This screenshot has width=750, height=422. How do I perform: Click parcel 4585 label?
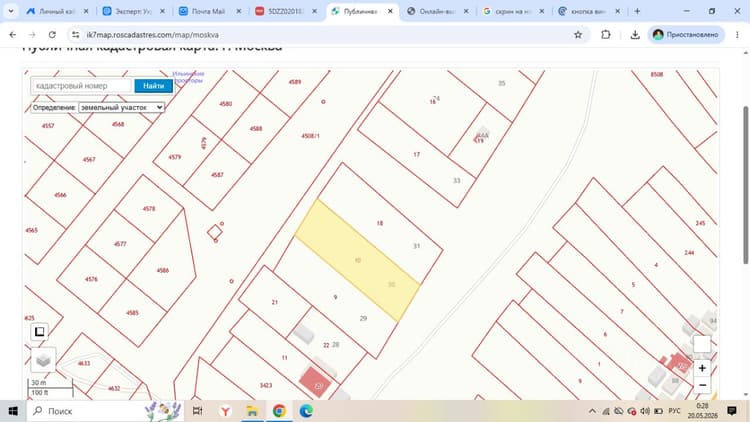[x=132, y=313]
